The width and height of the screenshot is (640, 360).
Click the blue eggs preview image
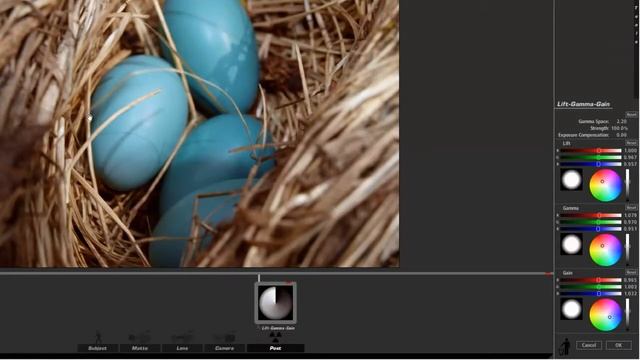click(x=200, y=133)
